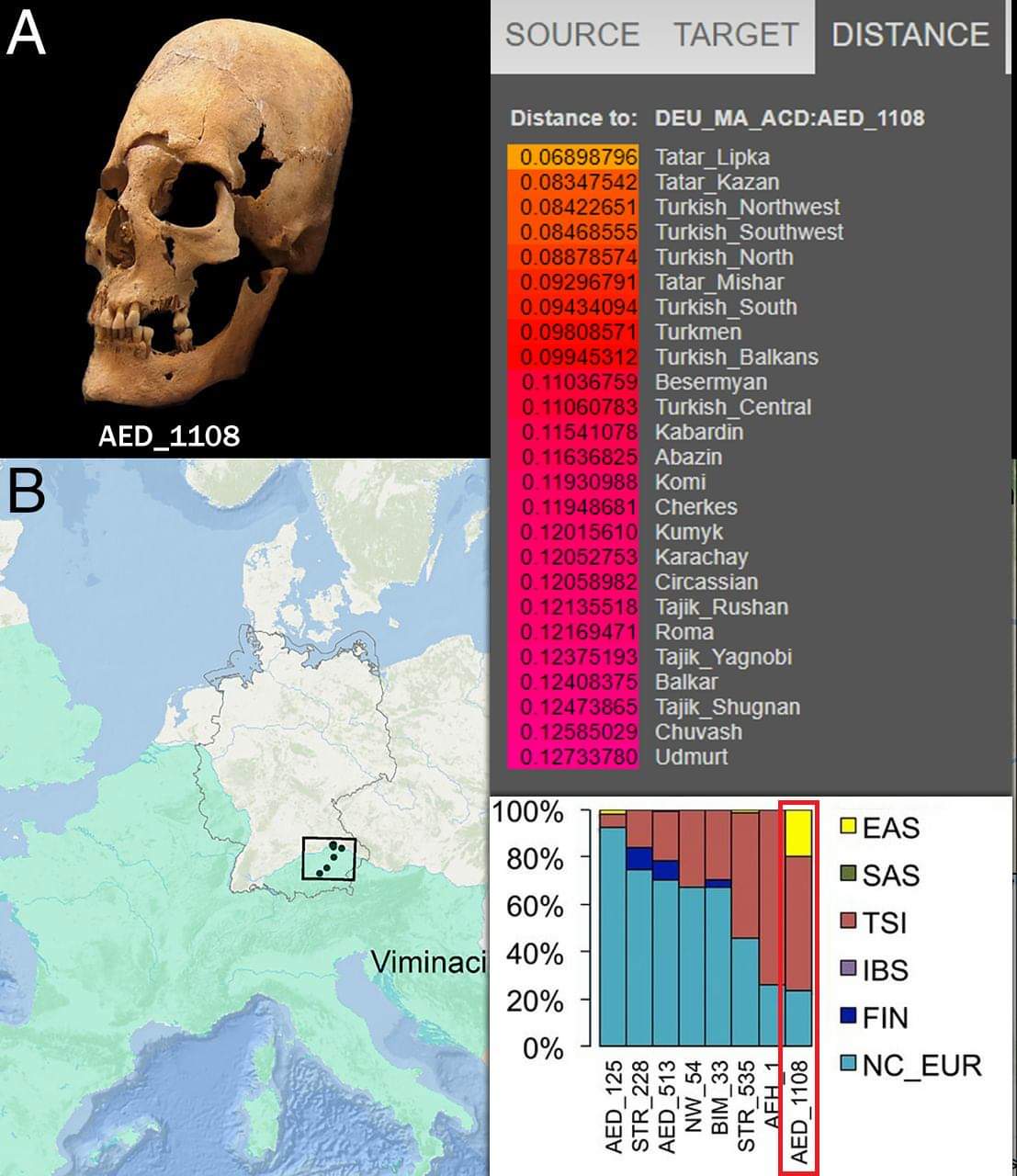Screen dimensions: 1017x1176
Task: Click the 0% y-axis label
Action: click(542, 1048)
